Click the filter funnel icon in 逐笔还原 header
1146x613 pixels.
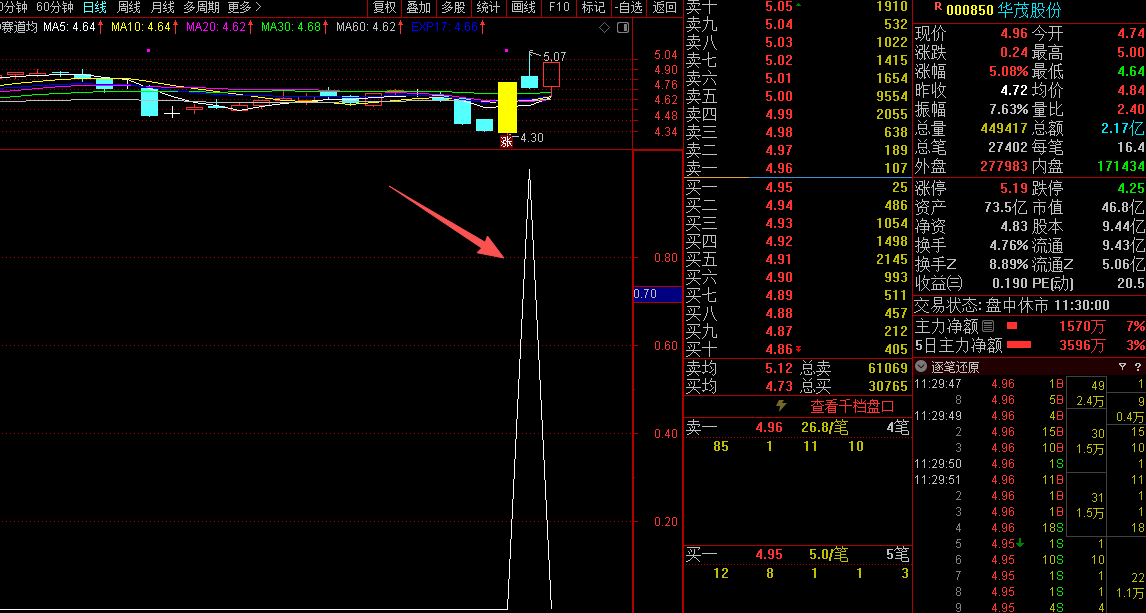click(1122, 367)
